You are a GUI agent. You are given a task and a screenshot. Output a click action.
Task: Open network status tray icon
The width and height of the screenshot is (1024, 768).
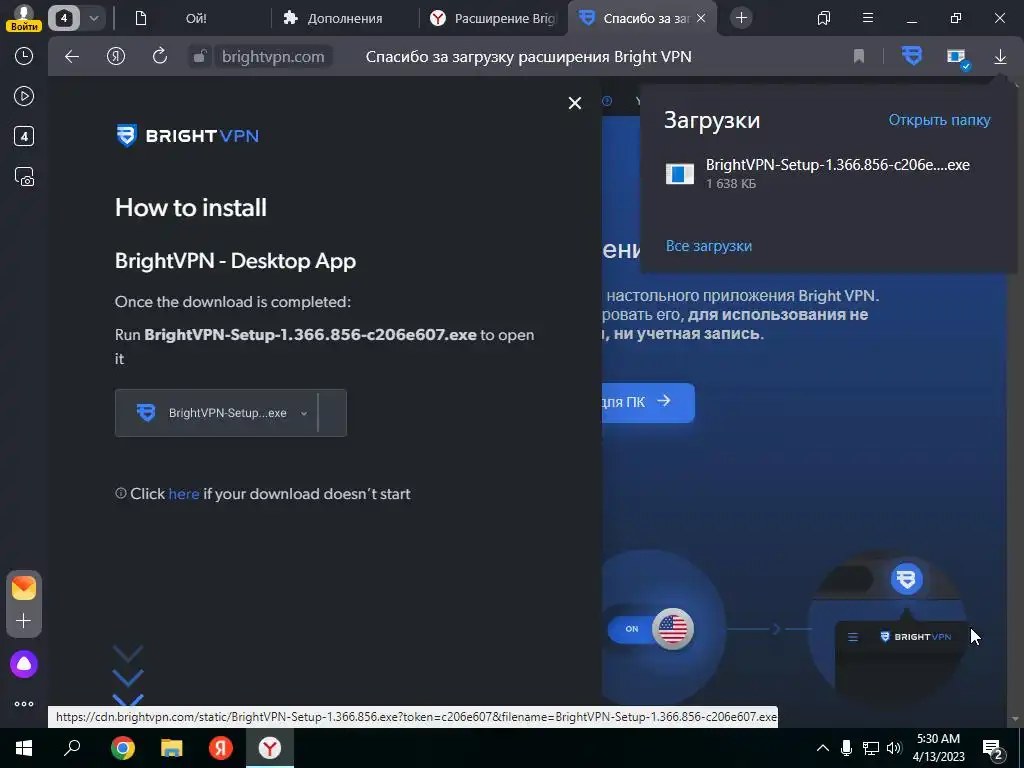click(x=871, y=748)
